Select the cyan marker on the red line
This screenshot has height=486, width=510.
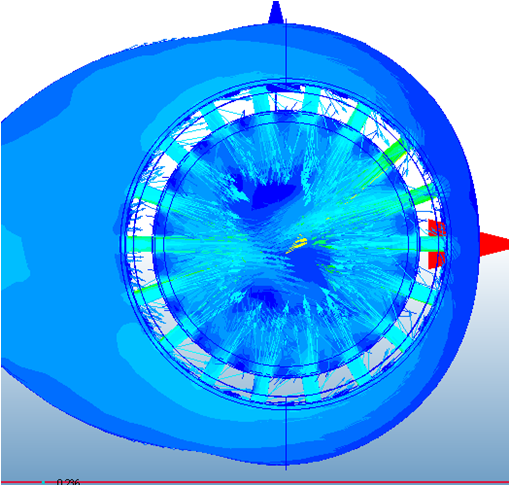coord(43,482)
